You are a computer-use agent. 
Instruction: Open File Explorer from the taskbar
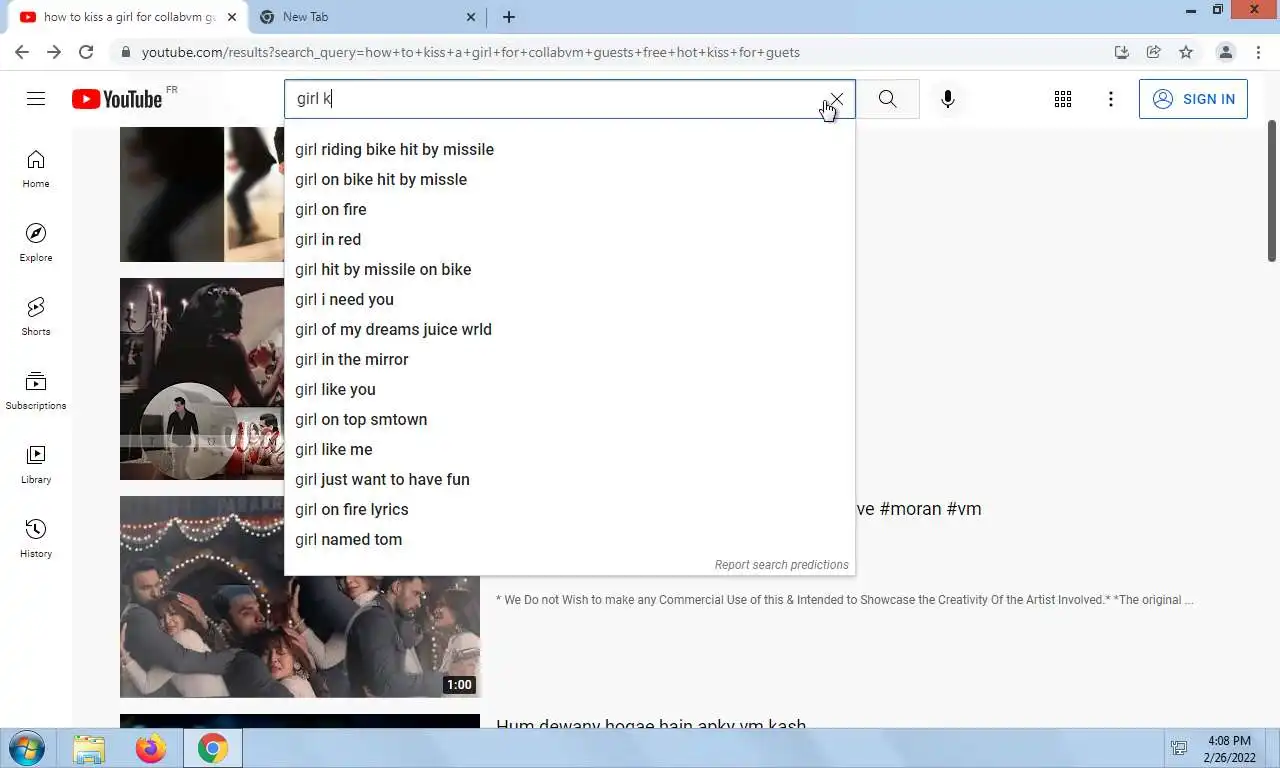click(89, 749)
